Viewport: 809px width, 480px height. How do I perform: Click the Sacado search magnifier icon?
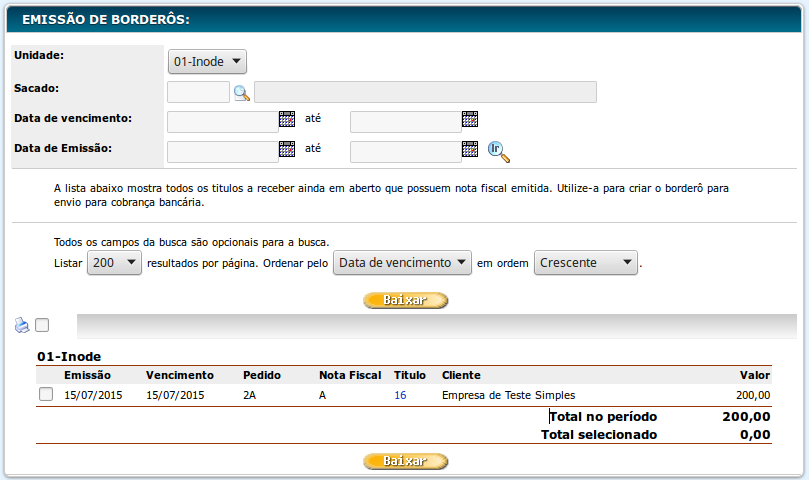click(241, 93)
